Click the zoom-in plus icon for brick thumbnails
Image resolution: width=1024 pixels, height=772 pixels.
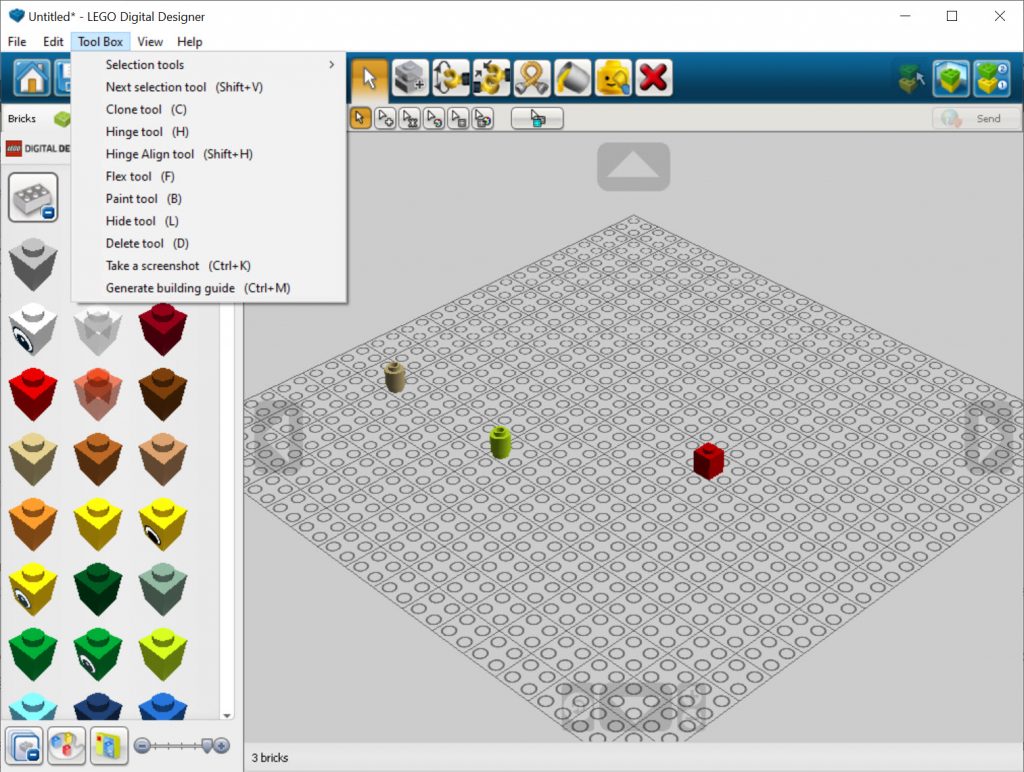pyautogui.click(x=222, y=745)
